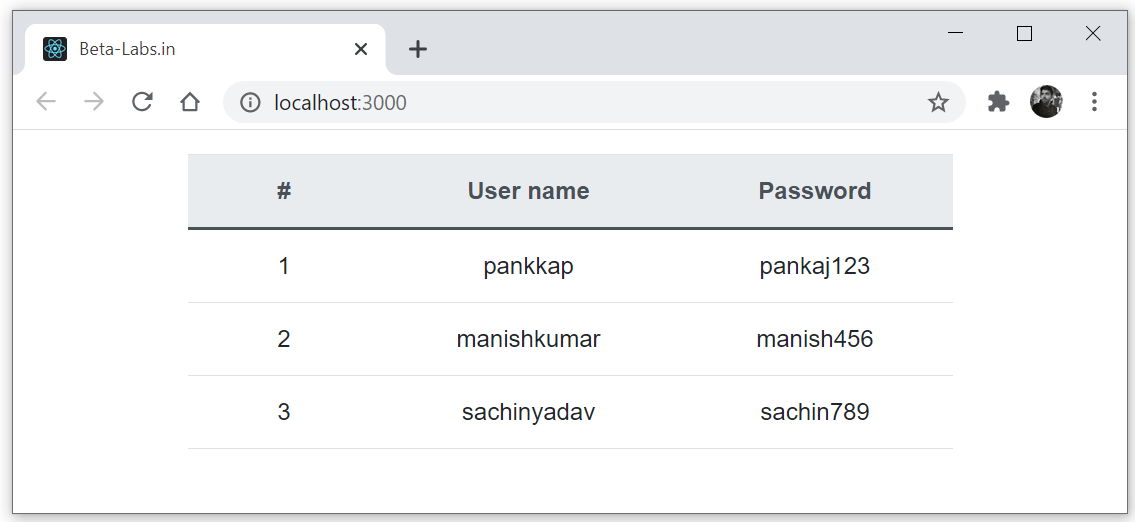Click the Password column header
Viewport: 1135px width, 522px height.
(x=814, y=191)
